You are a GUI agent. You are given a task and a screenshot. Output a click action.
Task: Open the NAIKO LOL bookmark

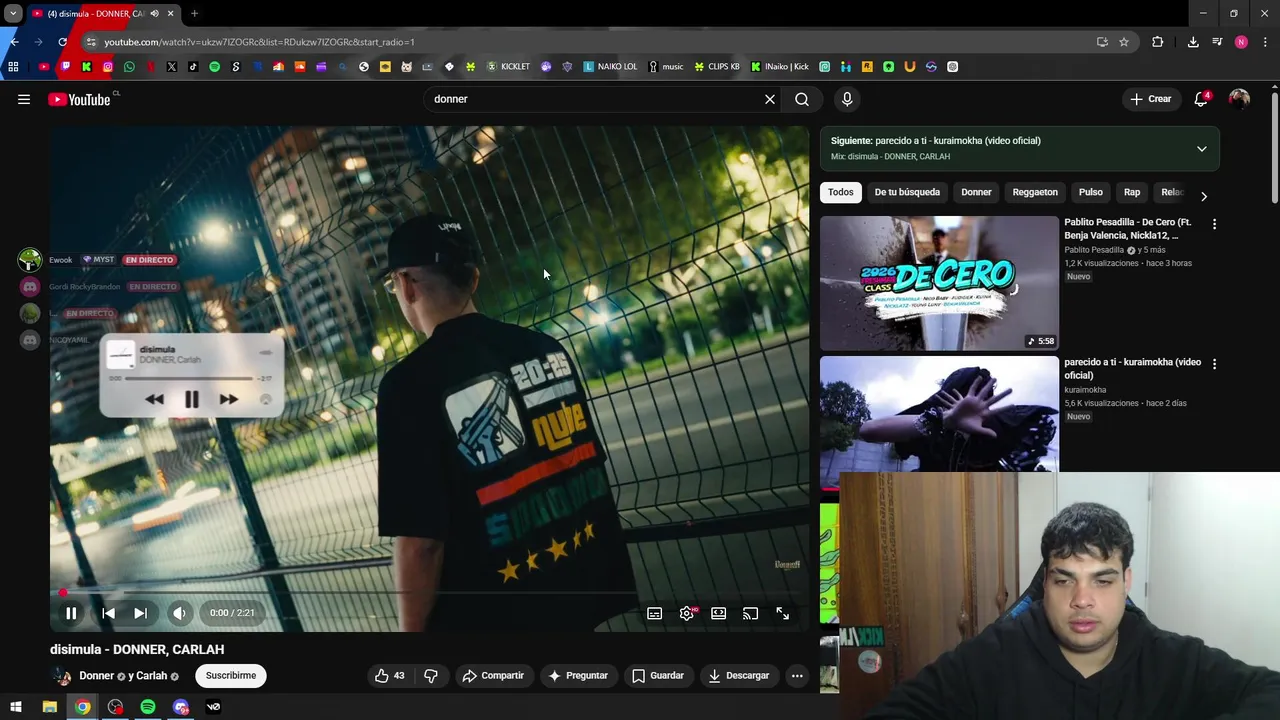click(x=610, y=67)
